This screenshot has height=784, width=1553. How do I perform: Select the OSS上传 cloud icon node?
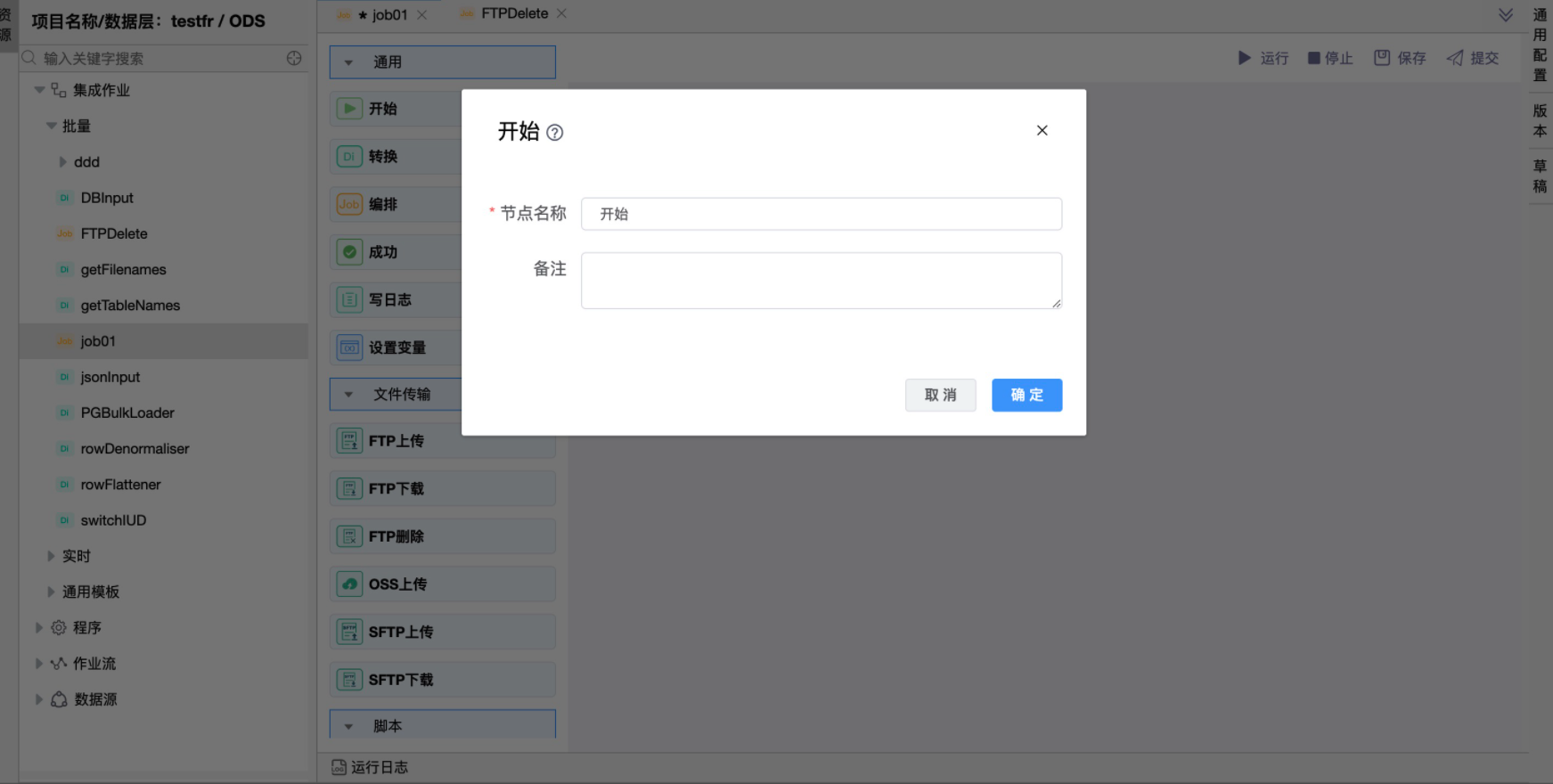pos(349,584)
